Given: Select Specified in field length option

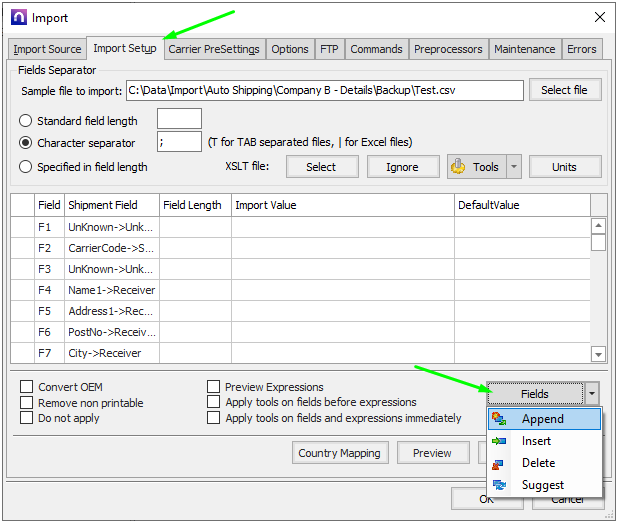Looking at the screenshot, I should pos(26,167).
